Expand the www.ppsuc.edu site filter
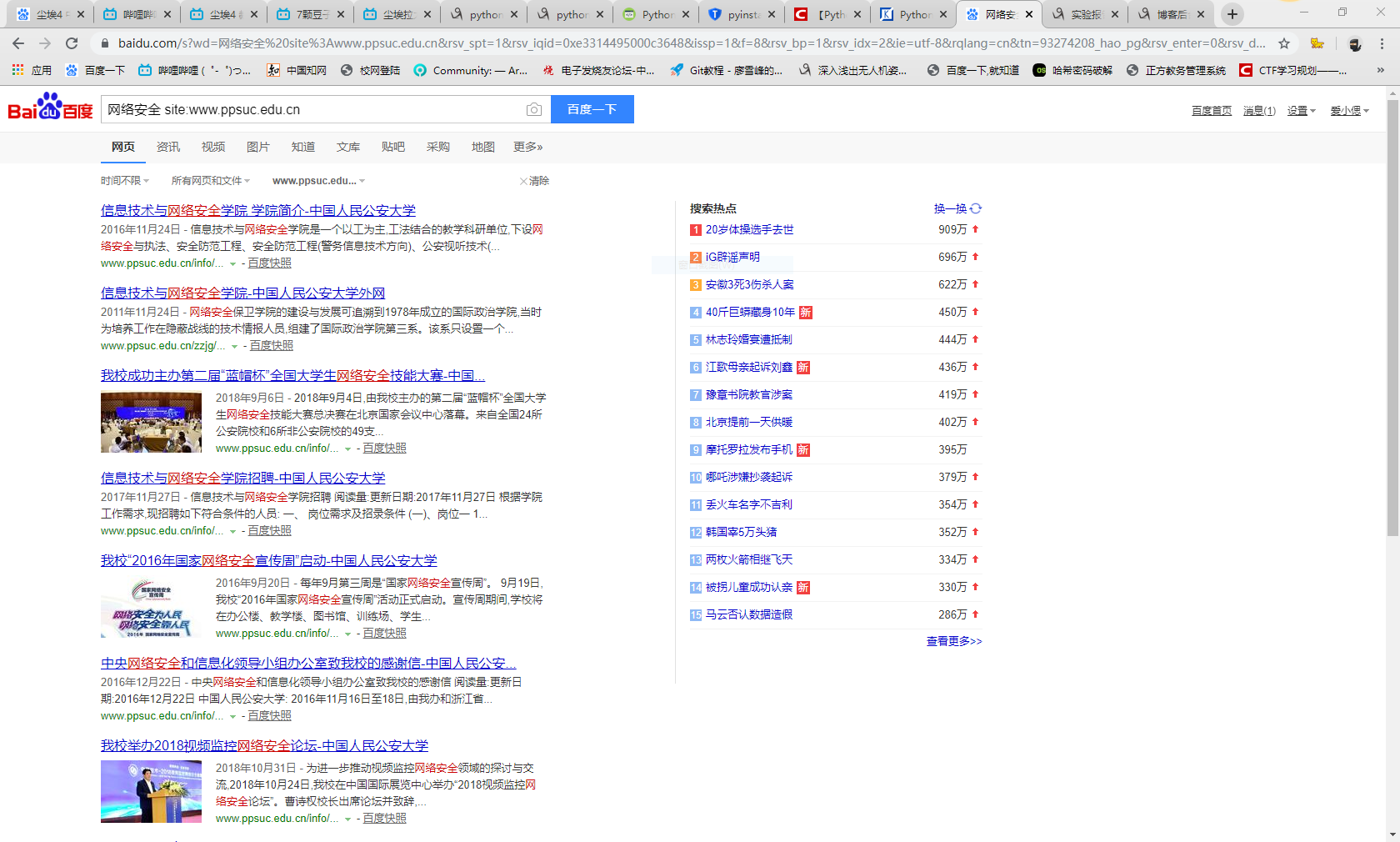 point(319,181)
